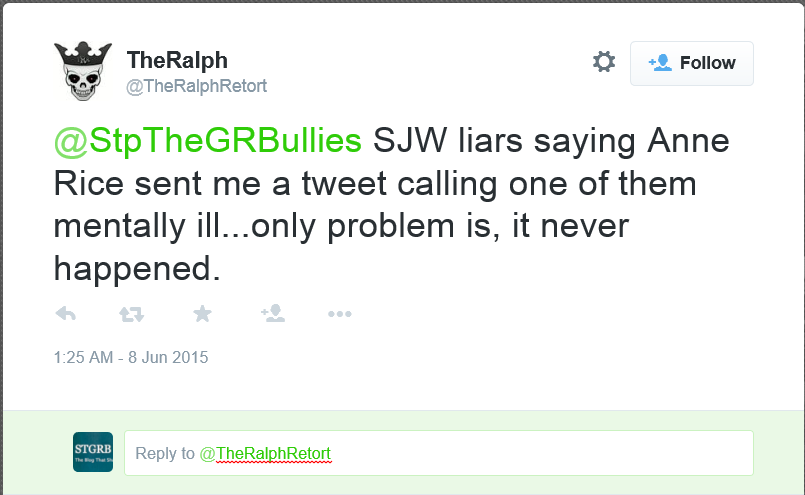
Task: Click the gray @TheRalphRetort handle under the name
Action: point(196,86)
